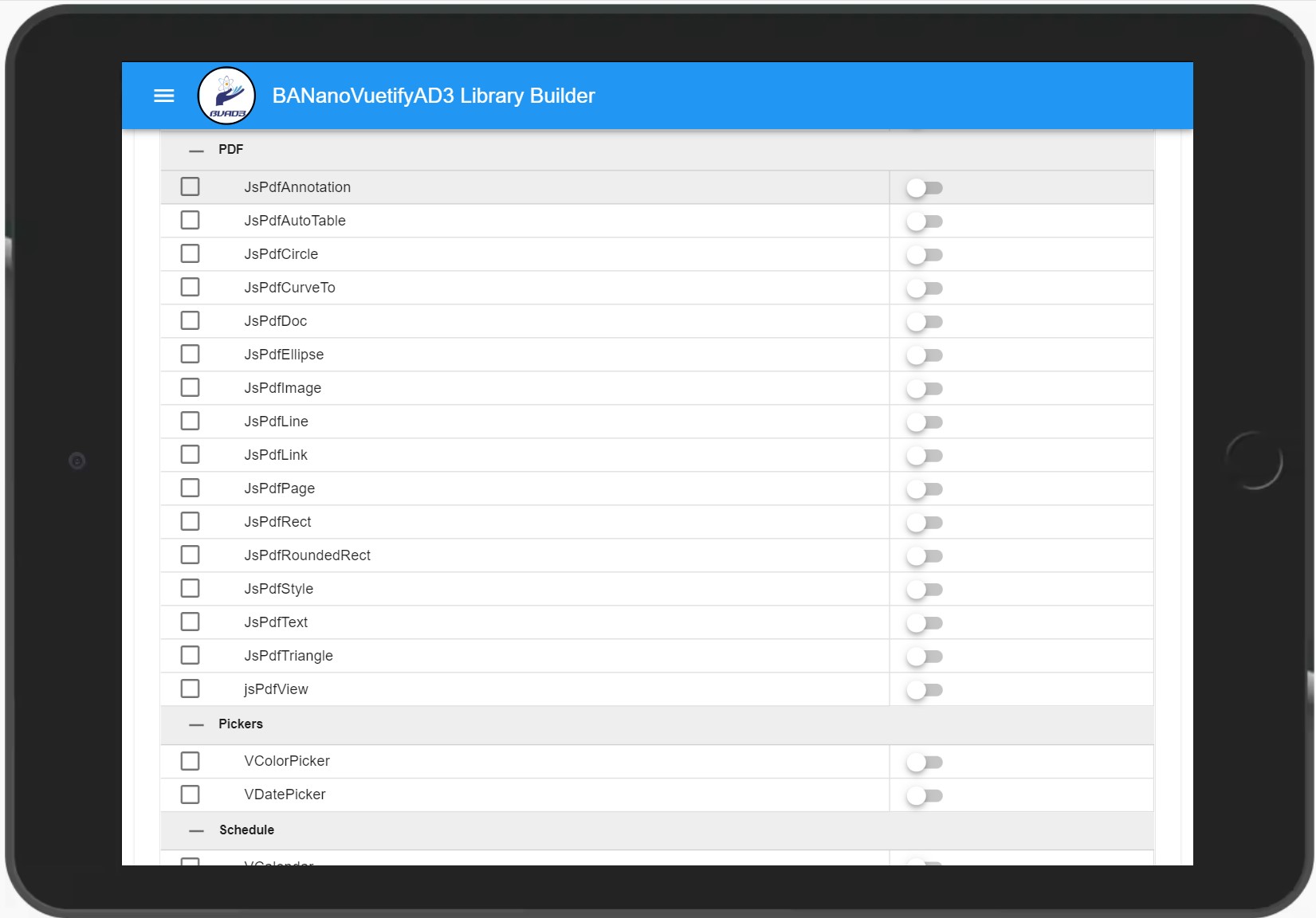
Task: Check the VColorPicker checkbox
Action: point(191,761)
